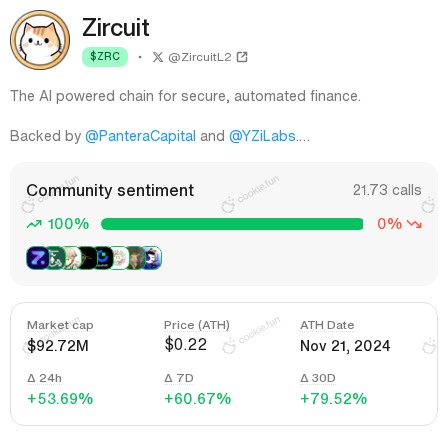Click the Price (ATH) label
The width and height of the screenshot is (448, 436).
point(197,325)
